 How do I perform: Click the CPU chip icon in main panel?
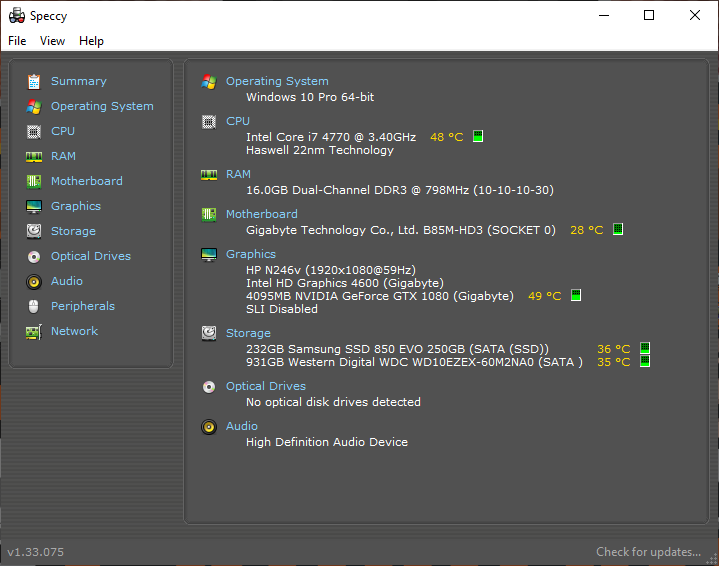[209, 122]
